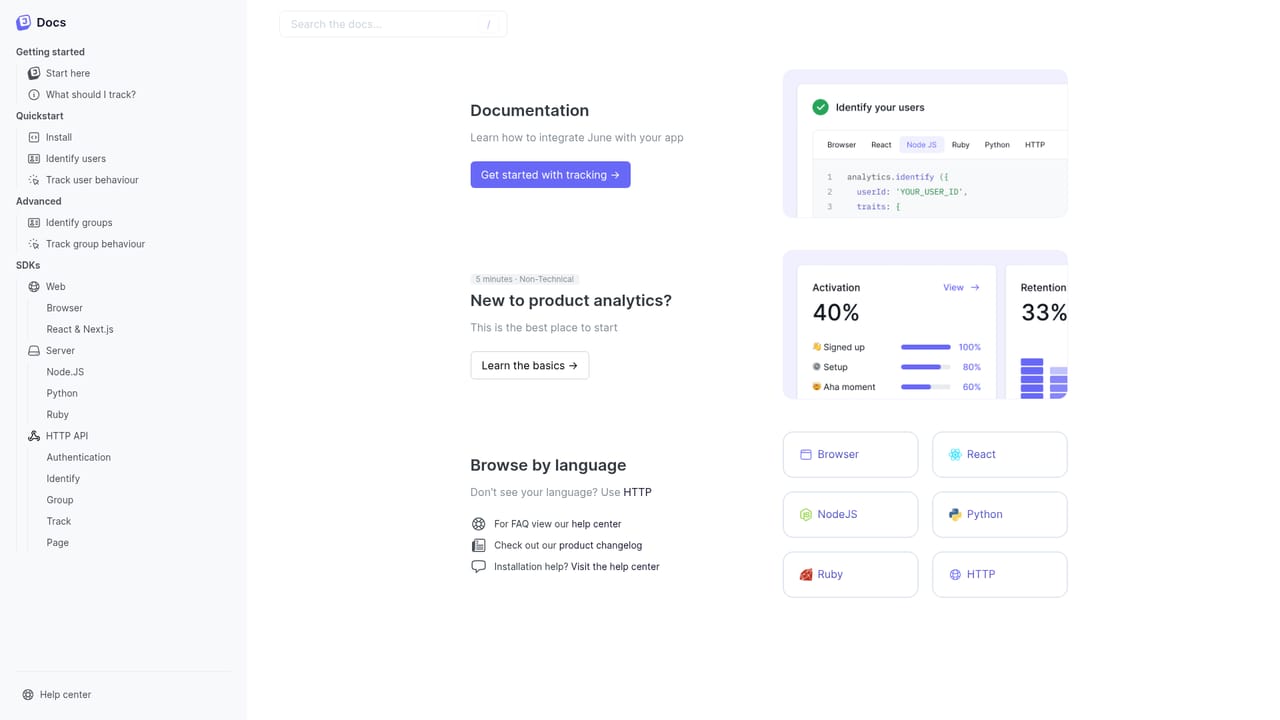Open Browser under Web in sidebar
This screenshot has width=1280, height=720.
click(x=65, y=308)
